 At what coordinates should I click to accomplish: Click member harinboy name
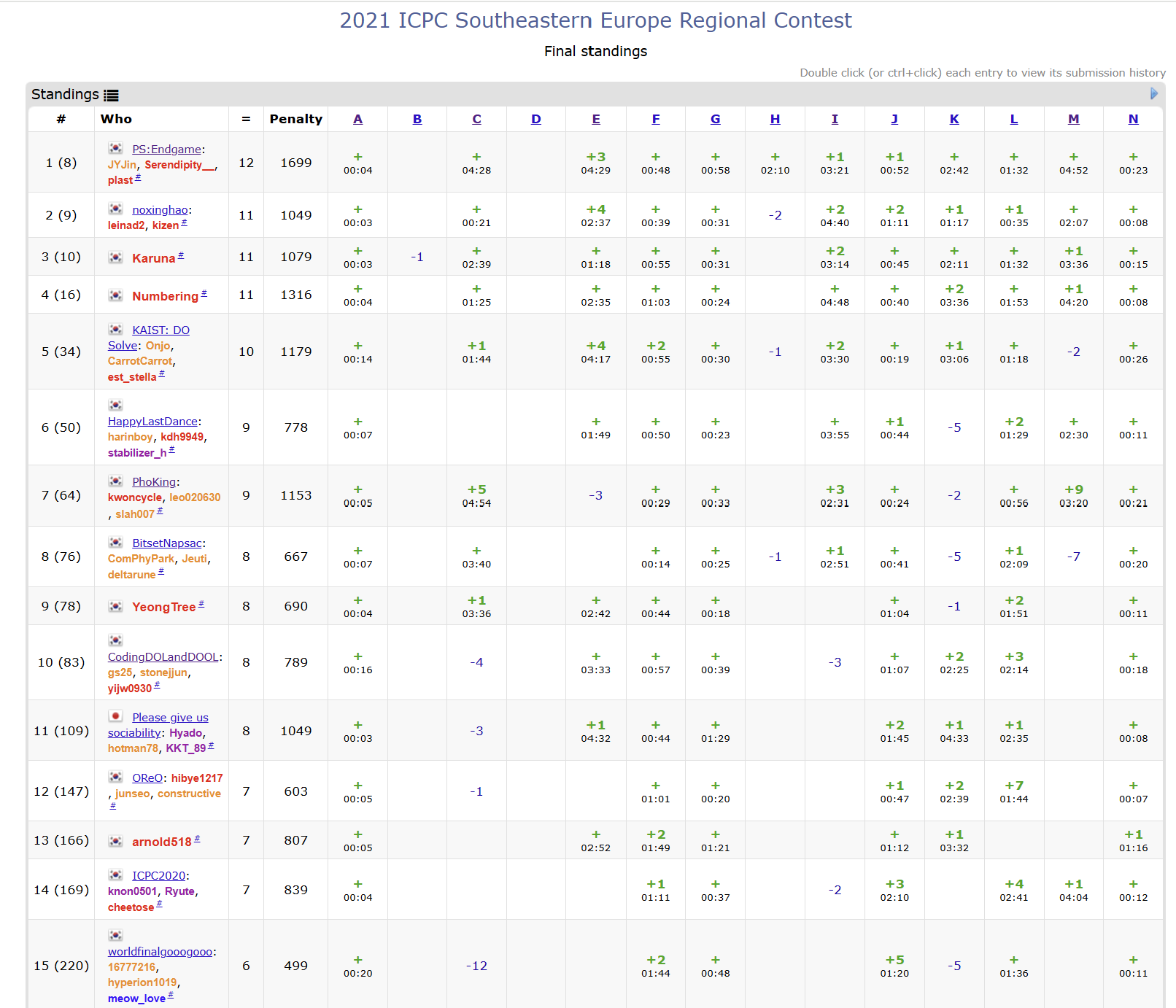point(131,437)
